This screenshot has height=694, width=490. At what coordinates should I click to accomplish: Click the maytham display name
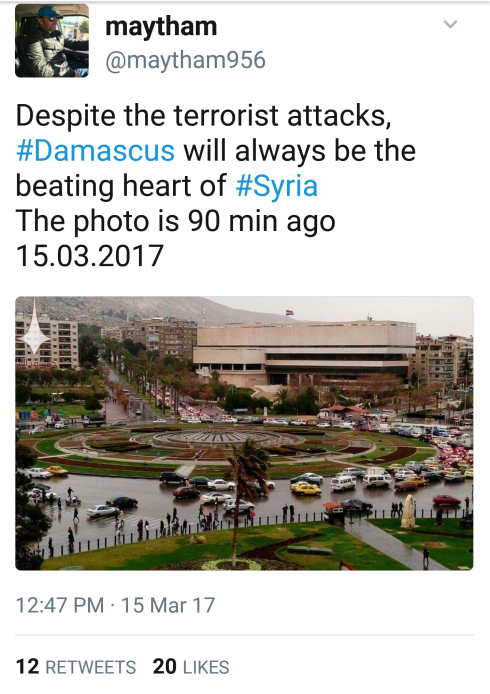[x=161, y=26]
